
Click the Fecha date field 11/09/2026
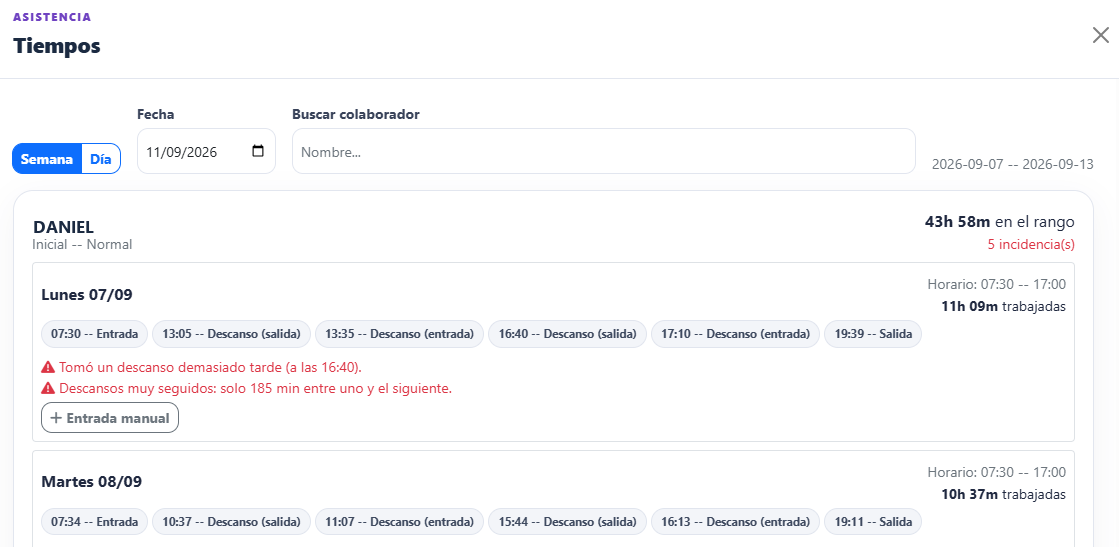coord(206,151)
